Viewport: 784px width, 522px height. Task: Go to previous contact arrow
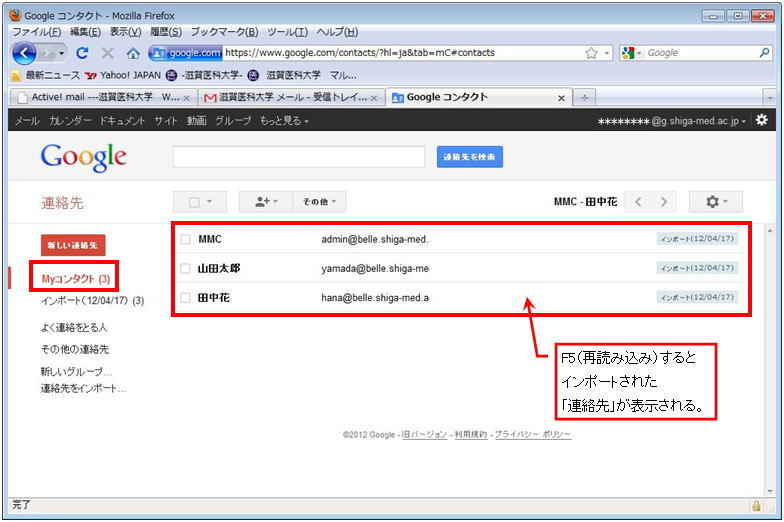click(638, 202)
